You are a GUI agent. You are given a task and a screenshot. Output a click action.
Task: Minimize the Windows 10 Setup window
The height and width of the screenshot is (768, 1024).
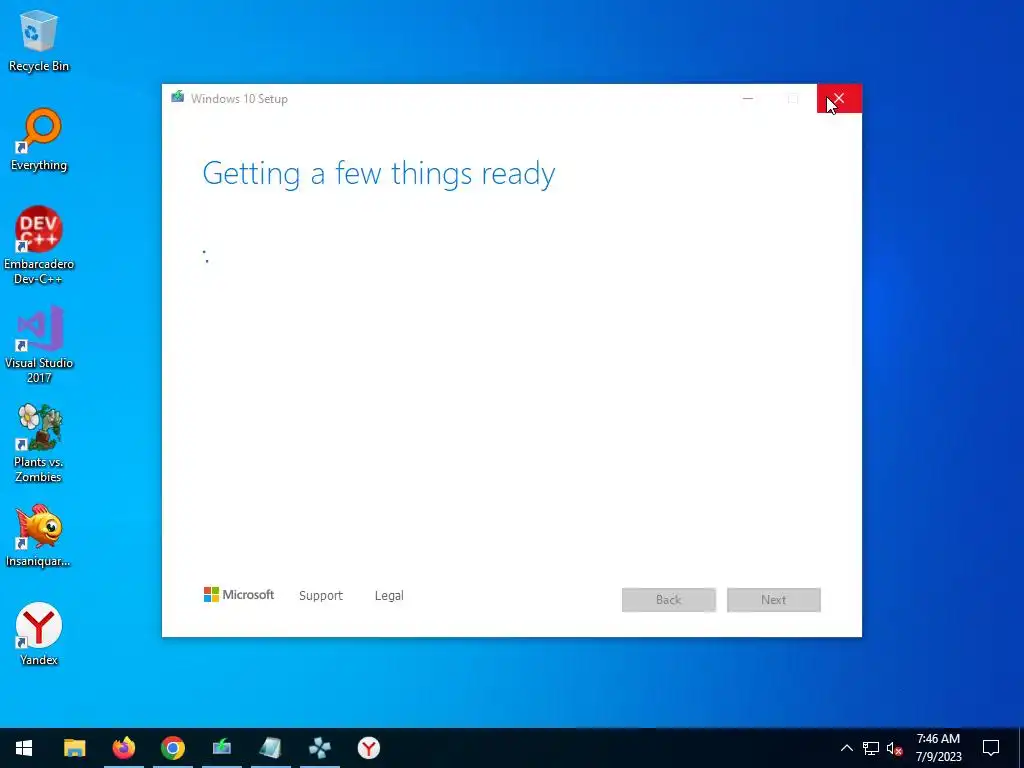(748, 99)
